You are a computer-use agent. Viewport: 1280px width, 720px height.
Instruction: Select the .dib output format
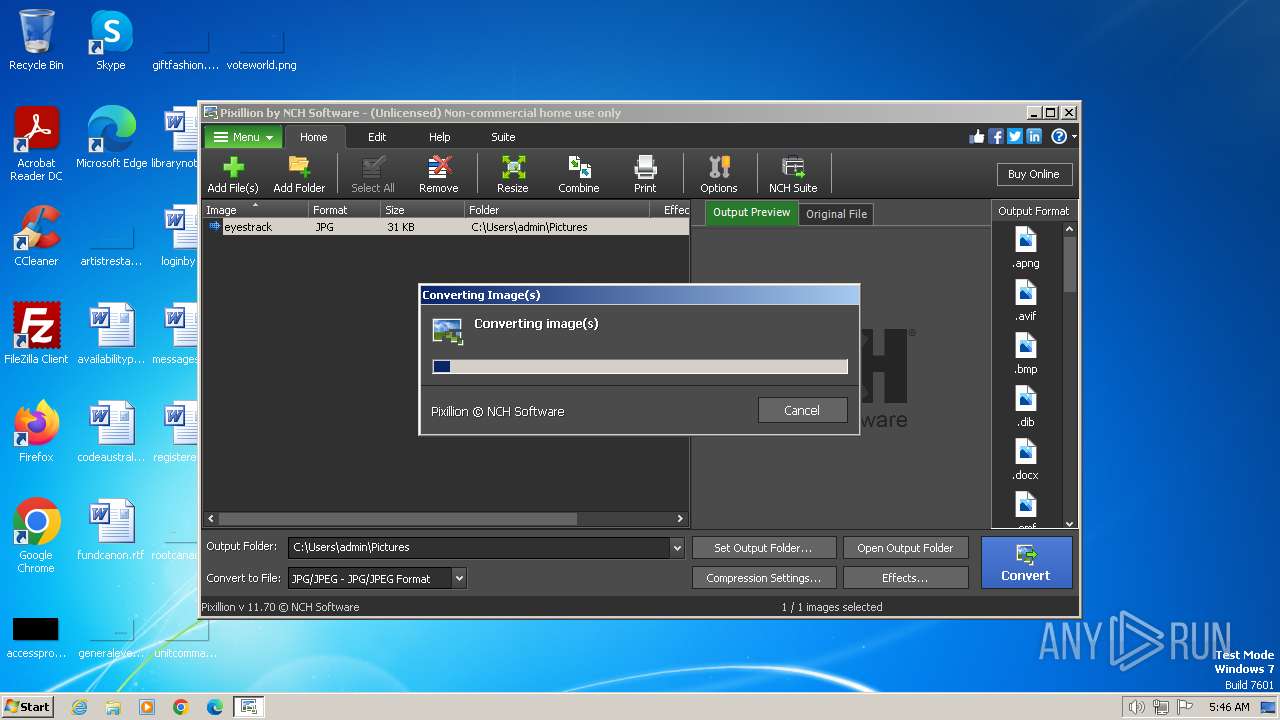[1026, 407]
